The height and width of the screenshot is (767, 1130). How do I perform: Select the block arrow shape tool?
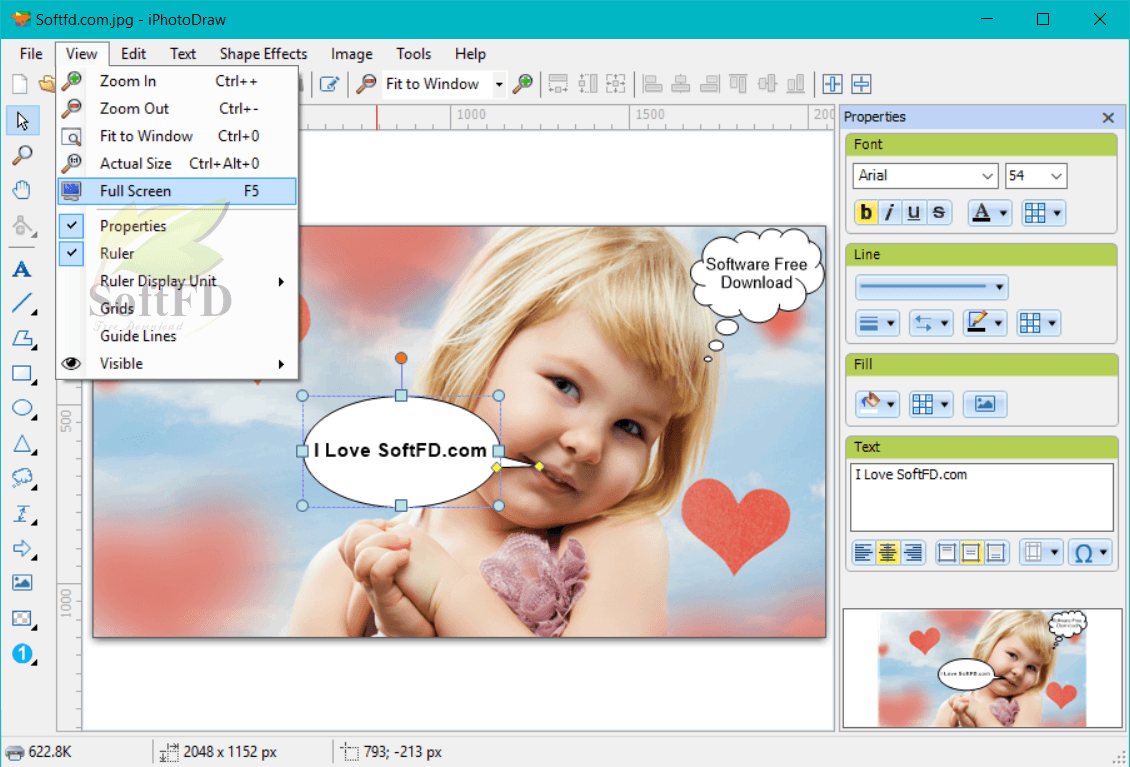[x=22, y=548]
